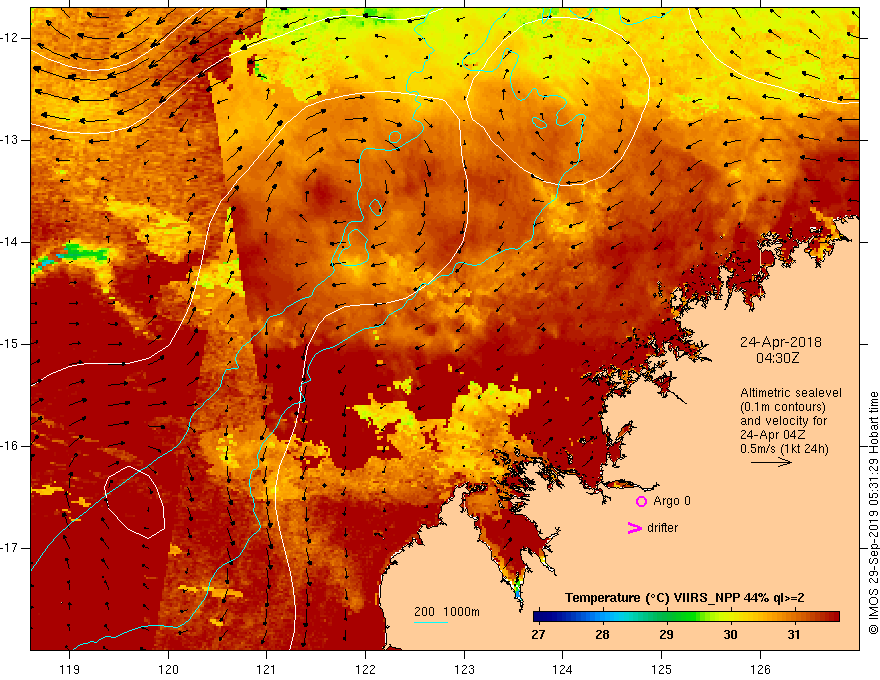Click the magenta drifter arrowhead symbol
The height and width of the screenshot is (680, 880).
634,528
